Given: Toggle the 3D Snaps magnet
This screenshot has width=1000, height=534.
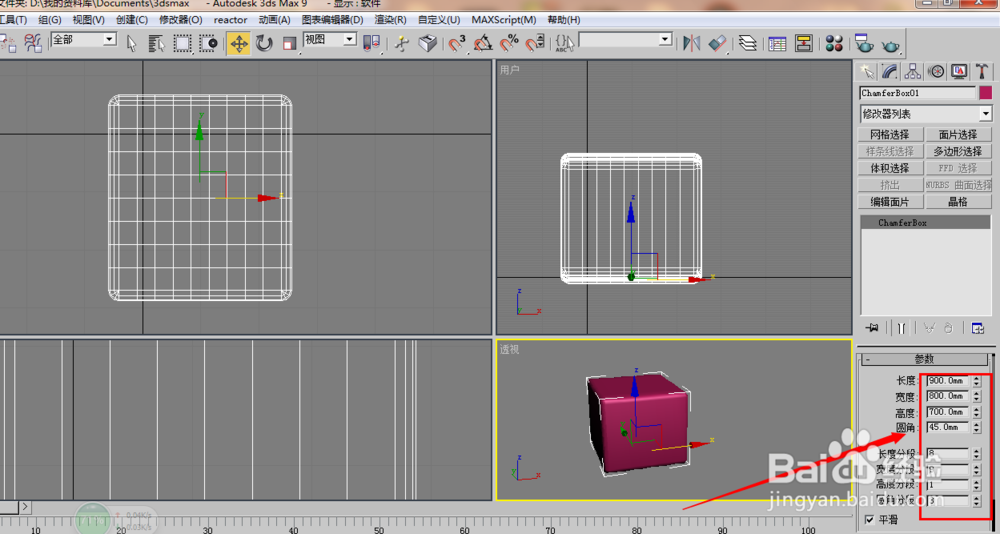Looking at the screenshot, I should (x=457, y=43).
